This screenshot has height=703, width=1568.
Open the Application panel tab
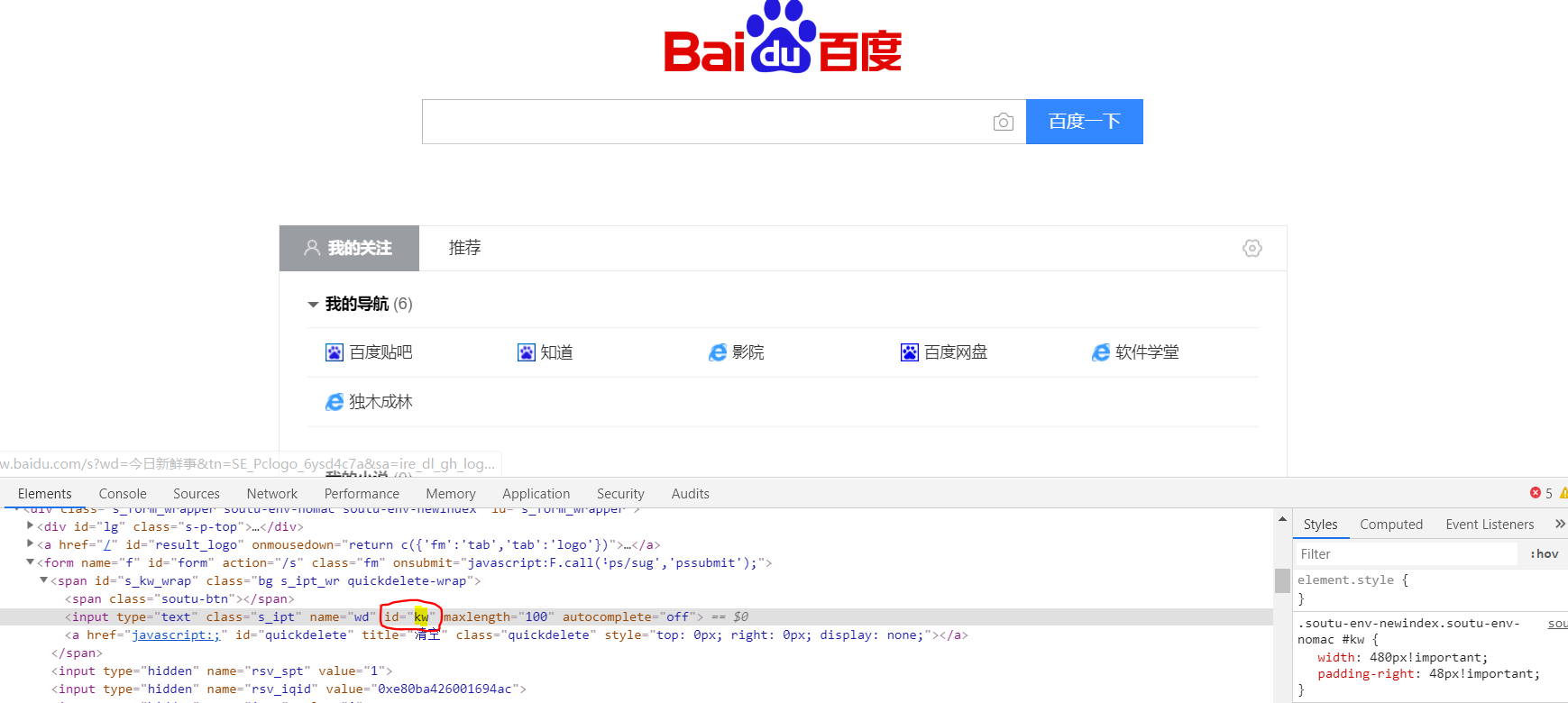[x=536, y=494]
